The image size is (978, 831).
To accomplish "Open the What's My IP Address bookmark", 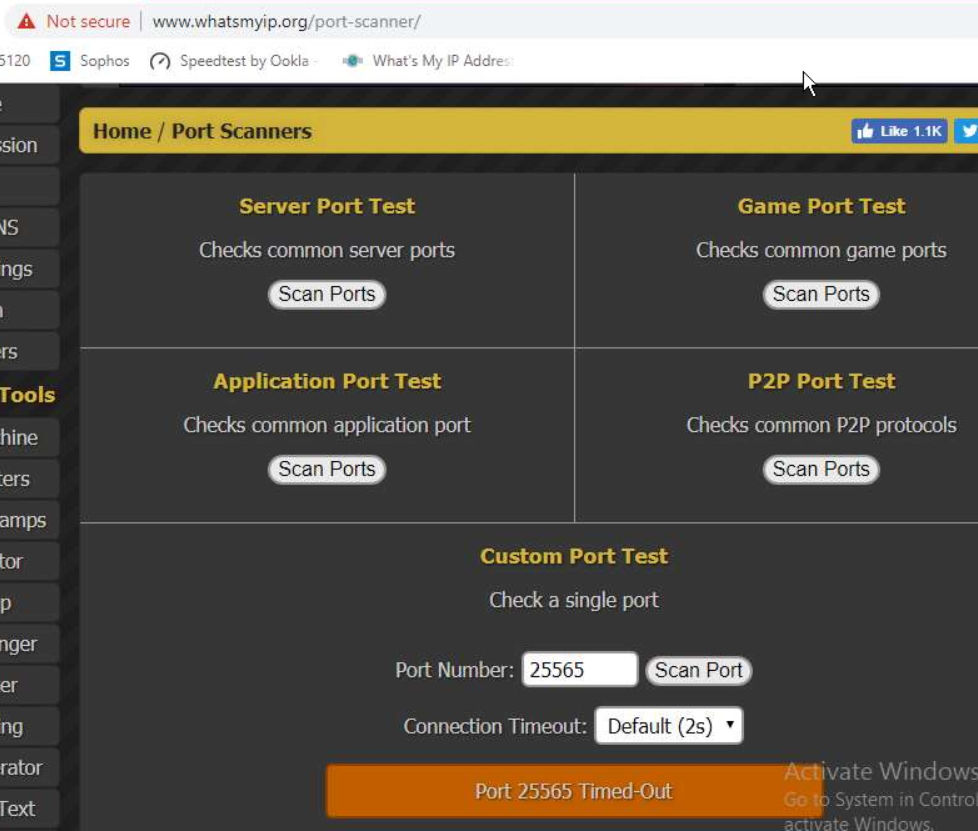I will (428, 61).
